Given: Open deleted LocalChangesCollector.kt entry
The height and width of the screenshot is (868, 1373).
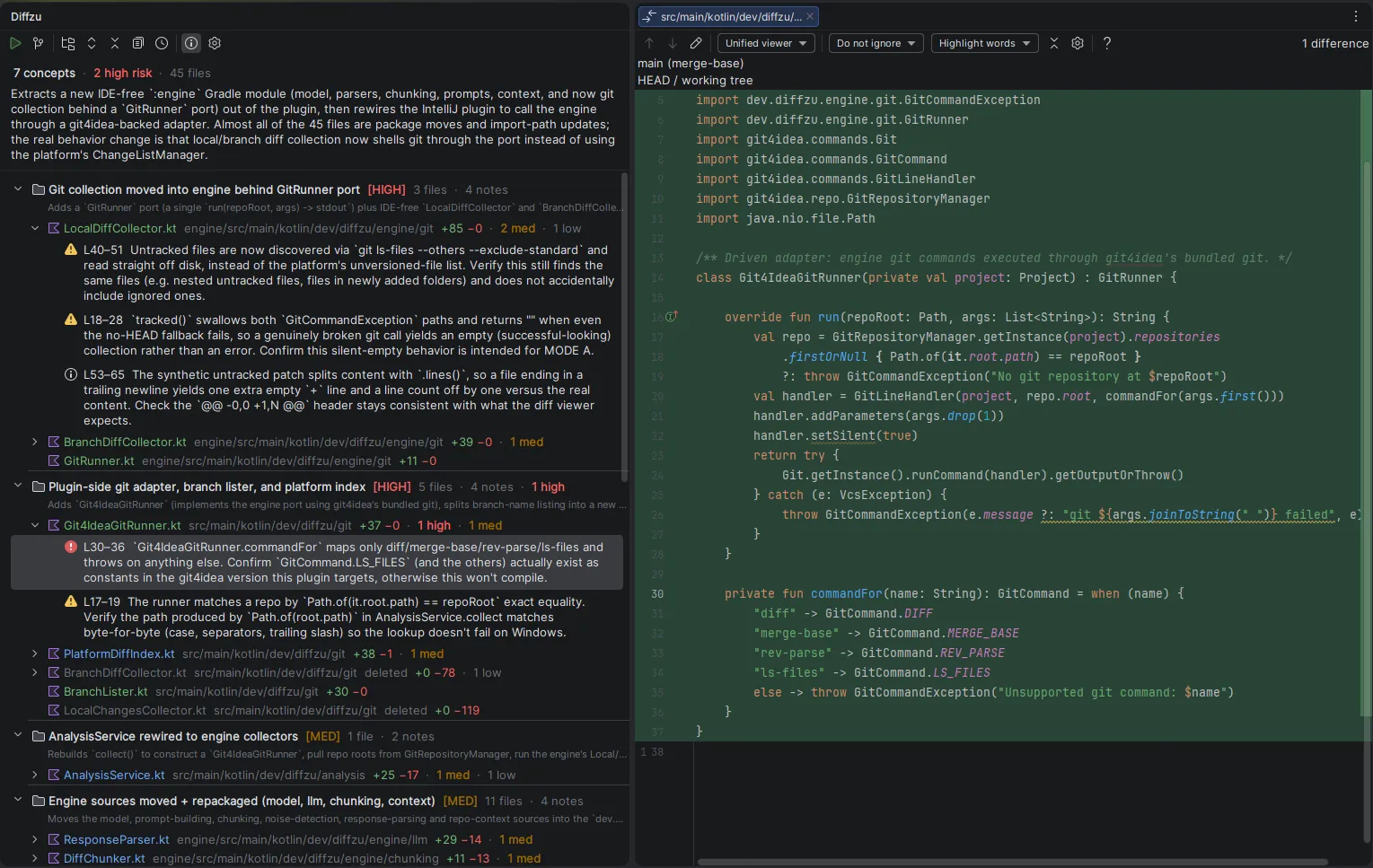Looking at the screenshot, I should click(135, 710).
